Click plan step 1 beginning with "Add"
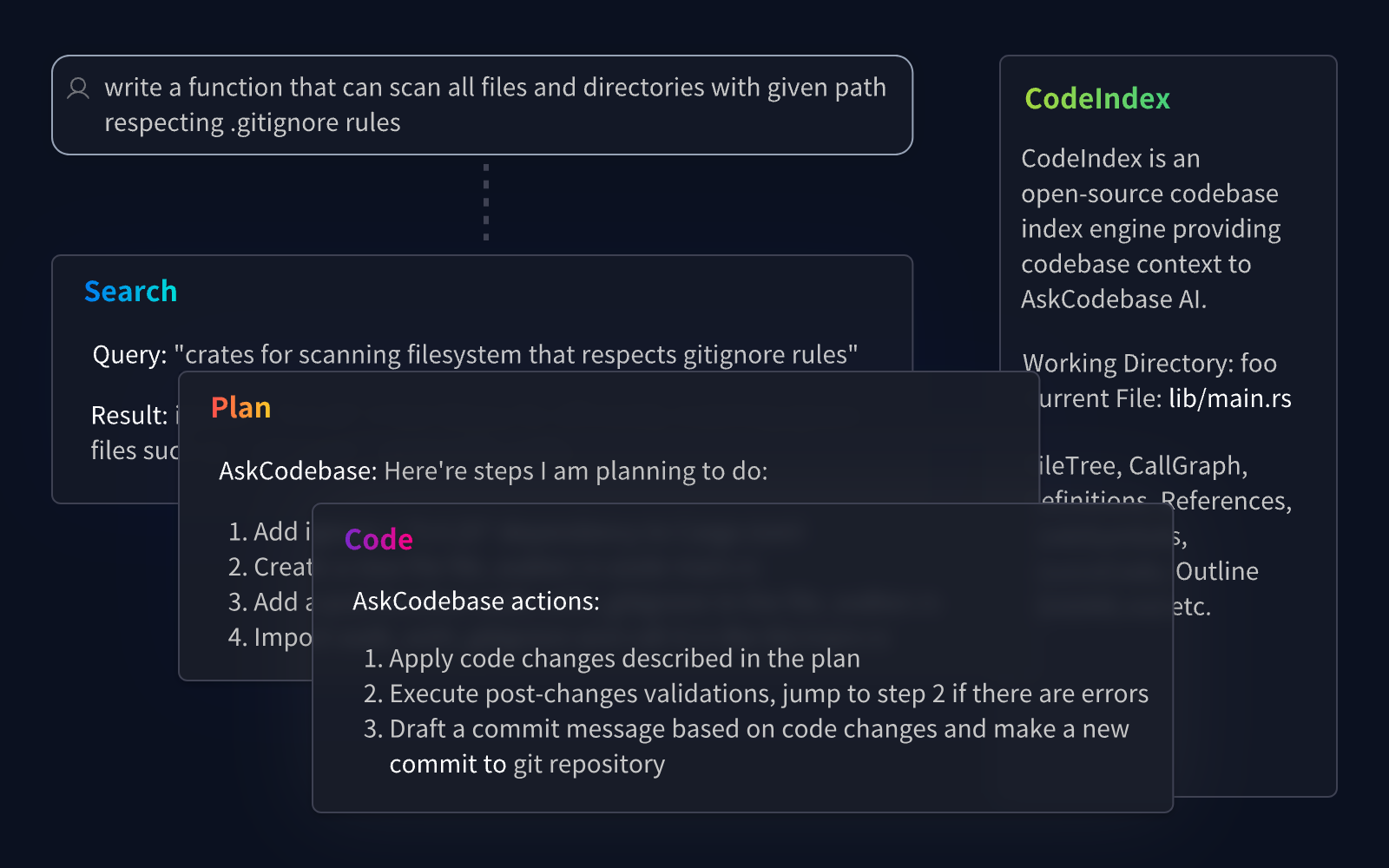The height and width of the screenshot is (868, 1389). (269, 532)
